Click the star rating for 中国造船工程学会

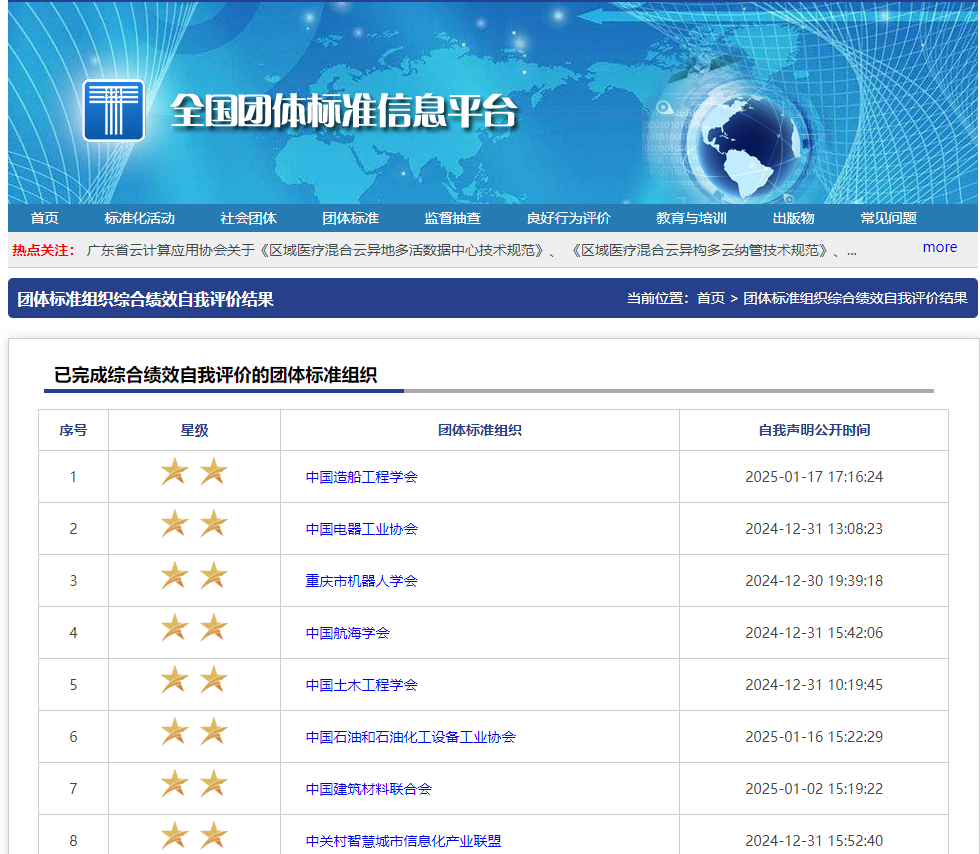[194, 471]
